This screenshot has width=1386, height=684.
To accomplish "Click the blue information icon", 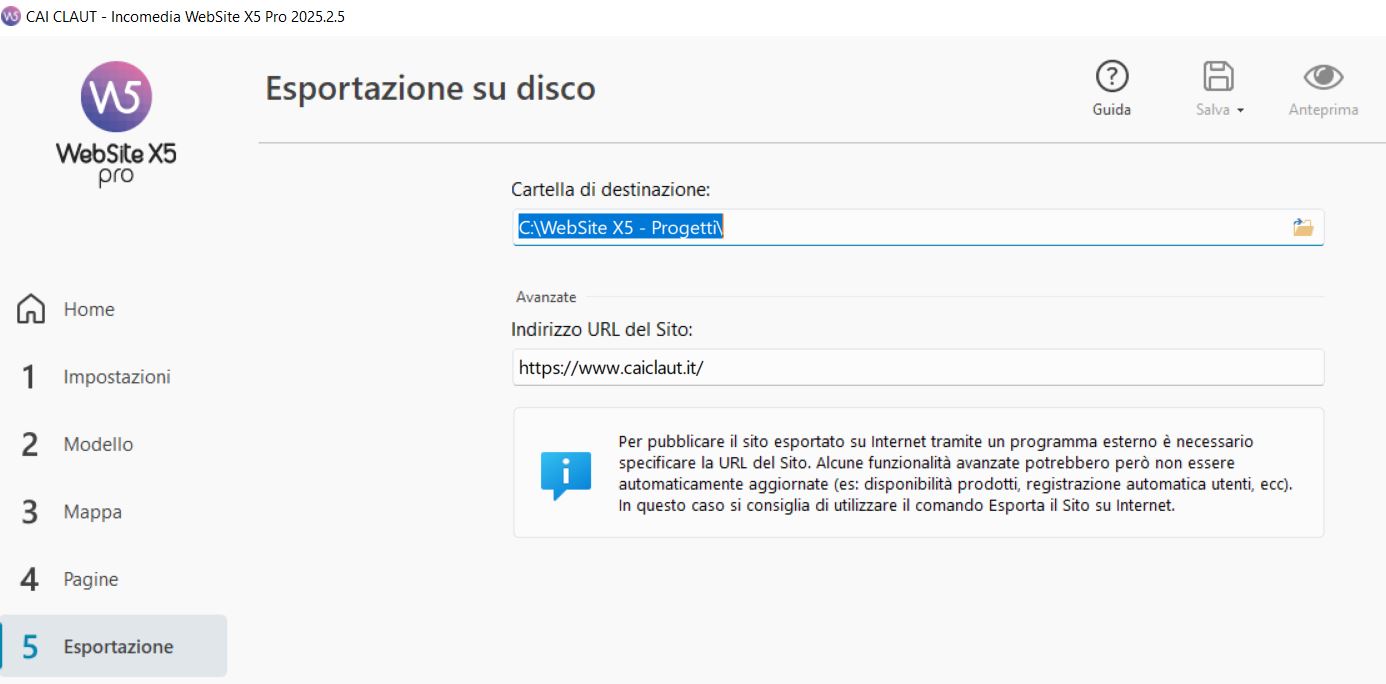I will click(566, 475).
